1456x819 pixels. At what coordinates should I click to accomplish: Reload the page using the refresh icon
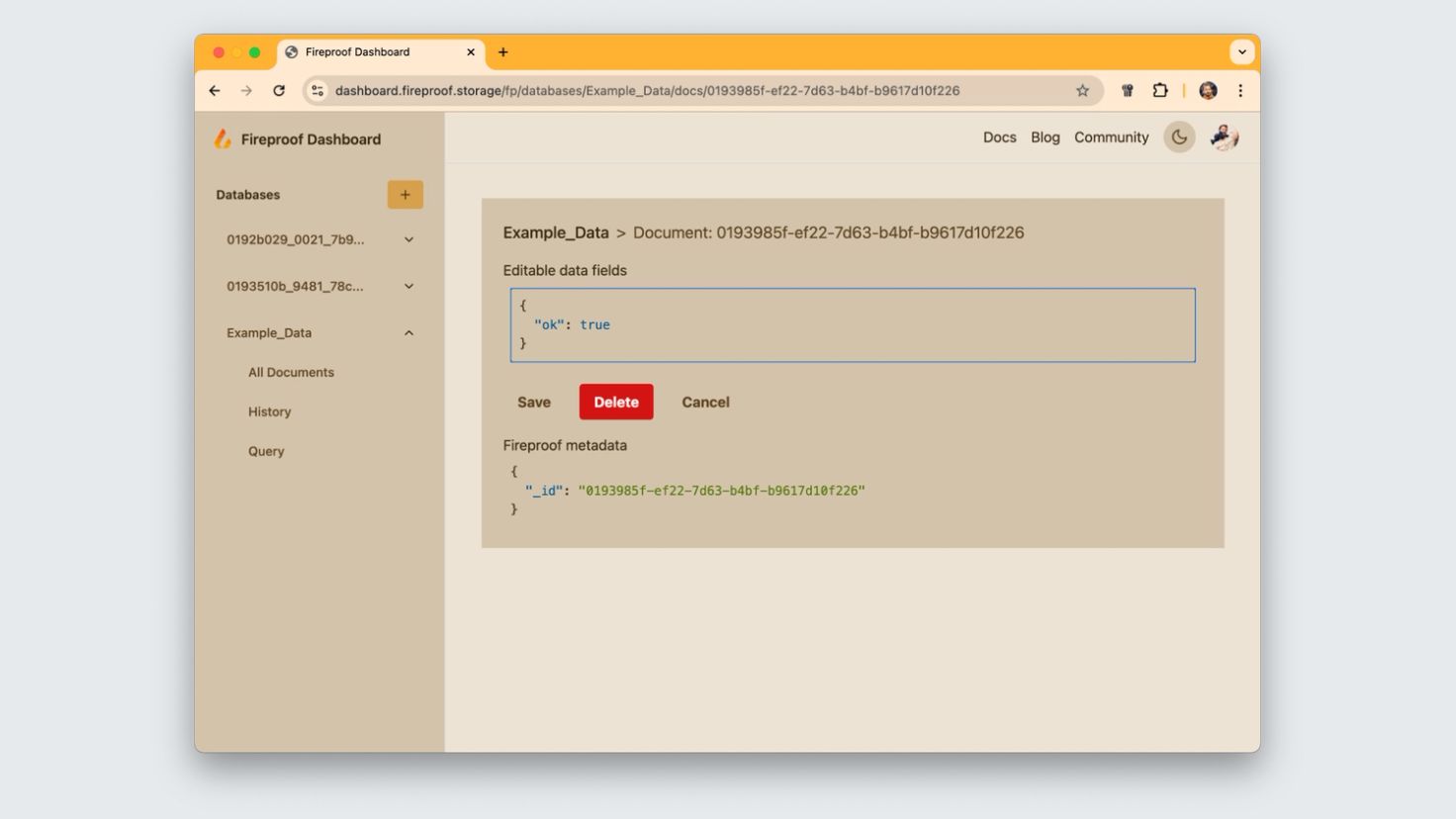pyautogui.click(x=279, y=91)
